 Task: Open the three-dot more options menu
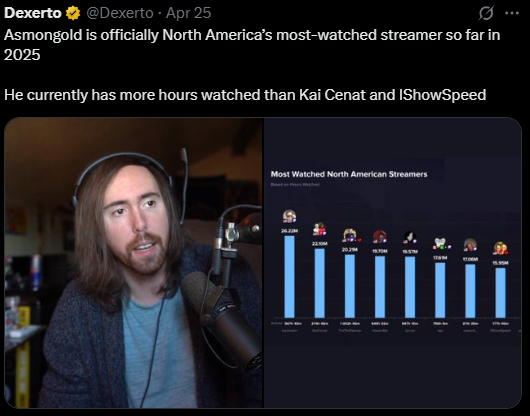pyautogui.click(x=512, y=13)
